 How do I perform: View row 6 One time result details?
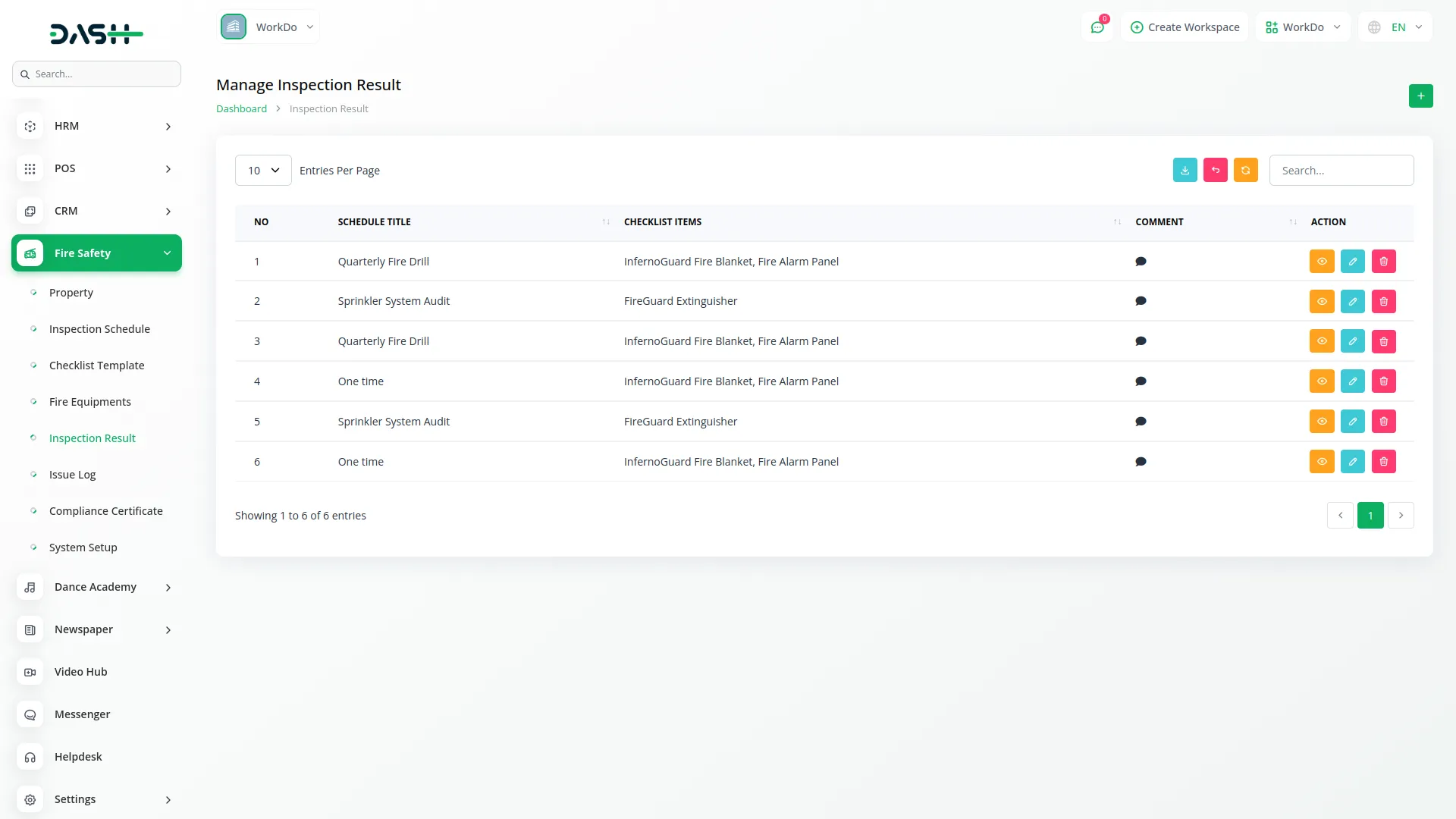coord(1321,462)
